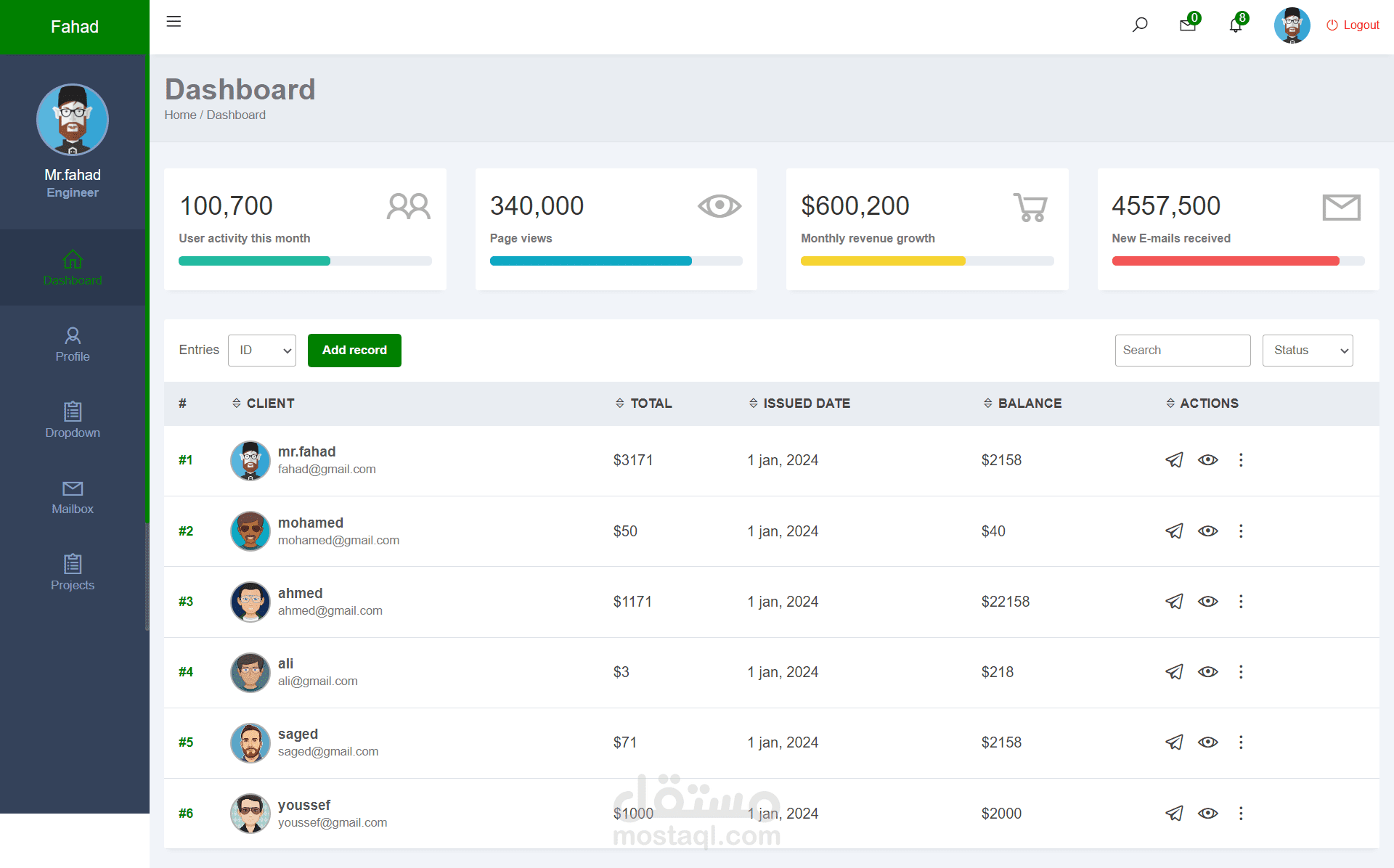Open the Entries ID dropdown
This screenshot has height=868, width=1394.
[x=261, y=350]
